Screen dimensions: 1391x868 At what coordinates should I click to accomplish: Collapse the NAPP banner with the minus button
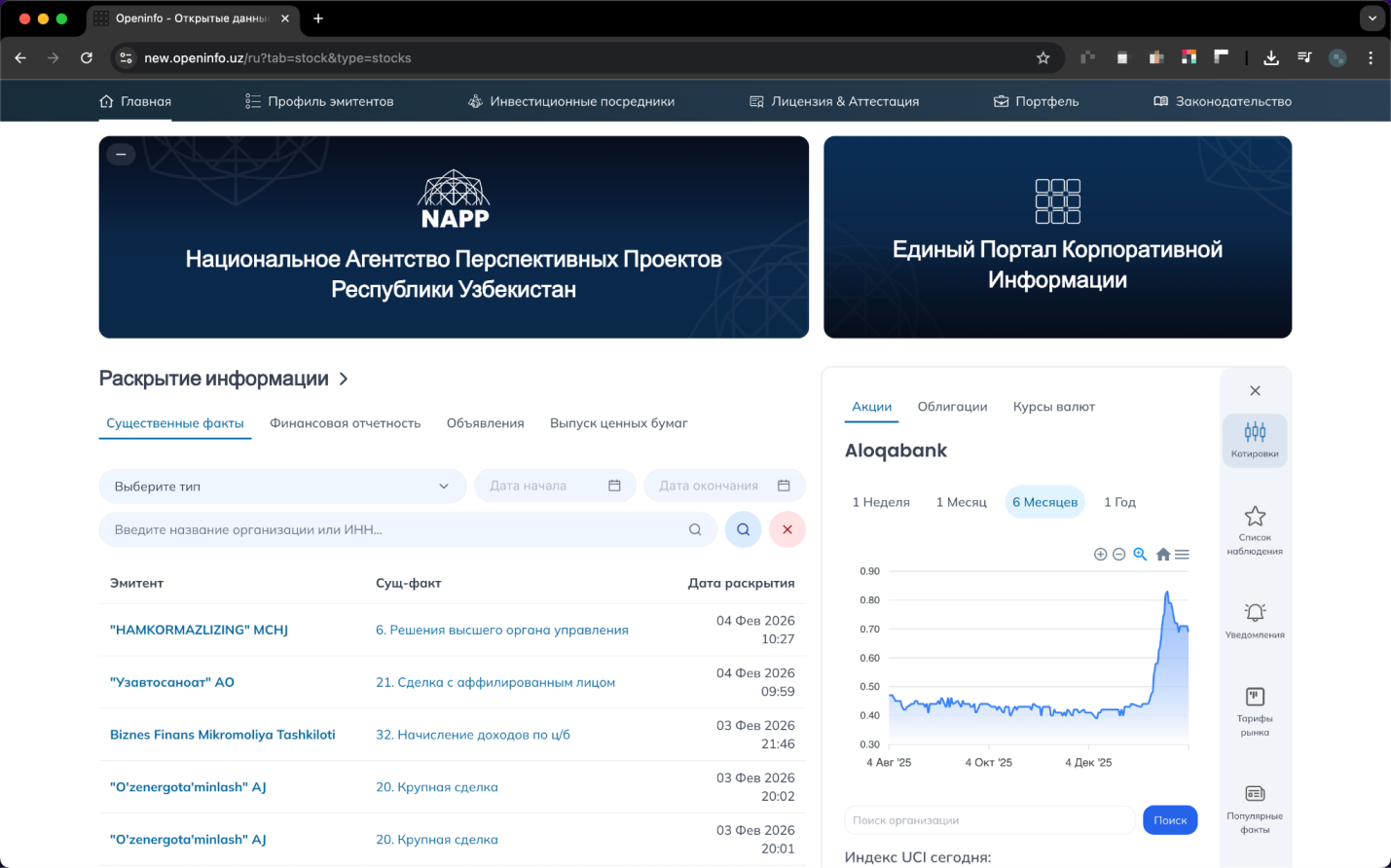coord(121,154)
